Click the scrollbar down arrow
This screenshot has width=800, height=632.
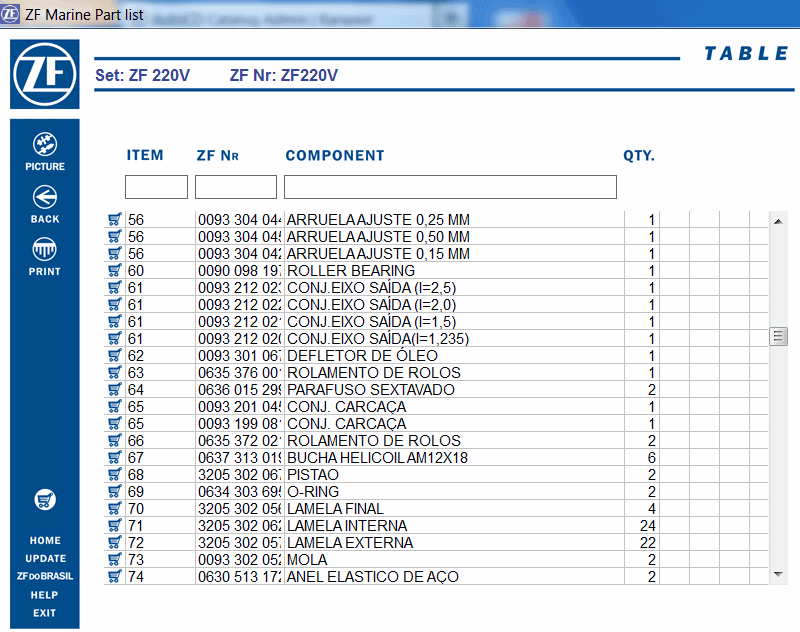(x=778, y=574)
